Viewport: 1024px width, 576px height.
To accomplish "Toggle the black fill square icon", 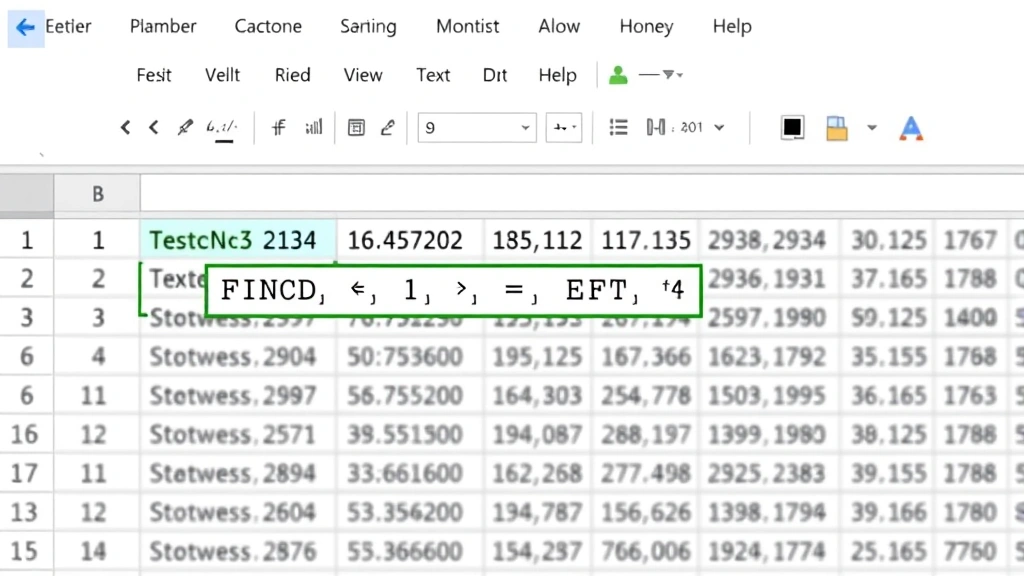I will (x=793, y=127).
